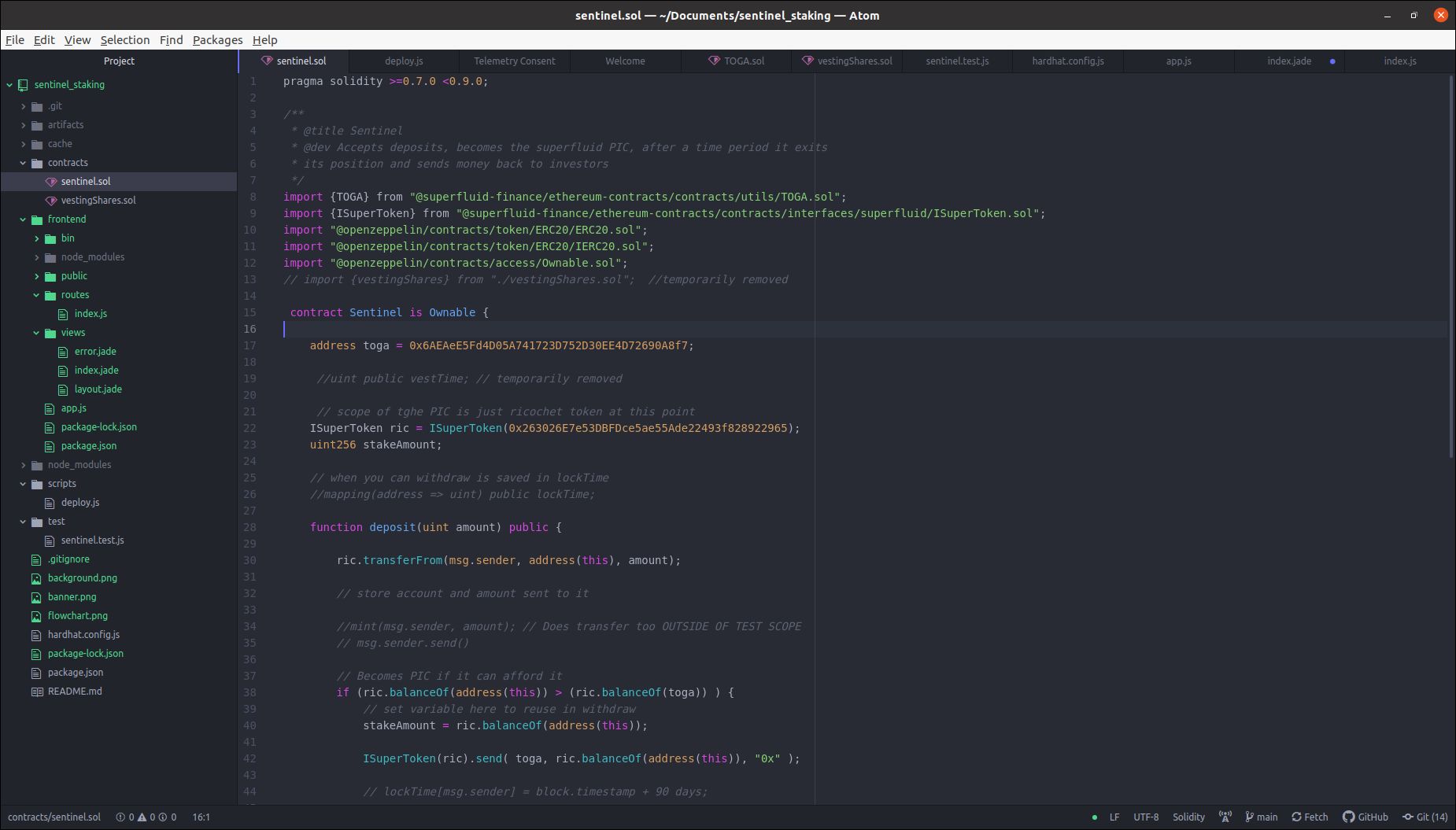The width and height of the screenshot is (1456, 830).
Task: Open the Git (14) changes panel
Action: [1425, 817]
